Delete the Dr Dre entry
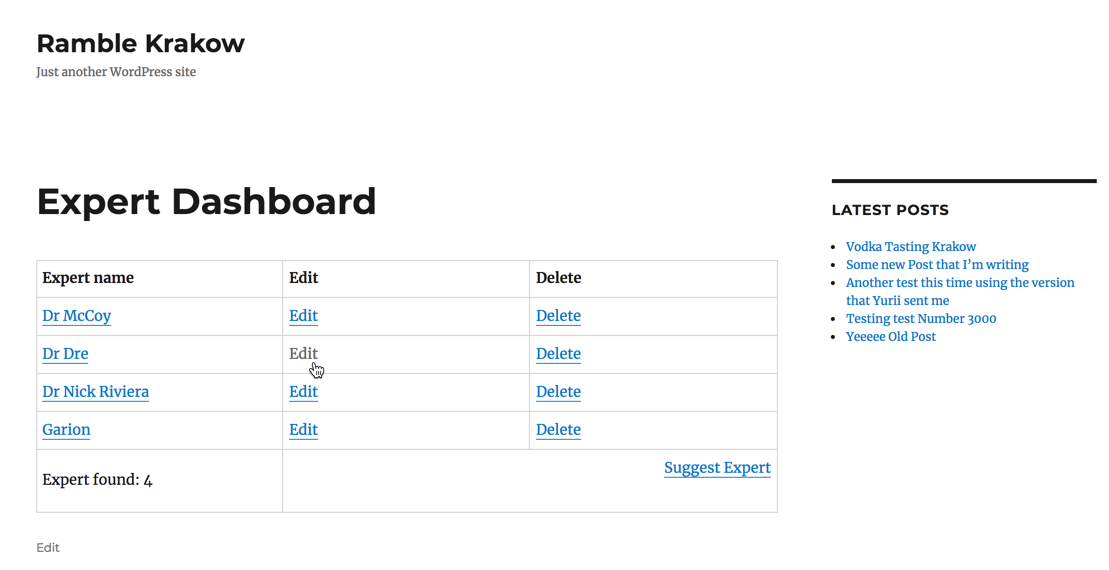1109x570 pixels. coord(558,354)
